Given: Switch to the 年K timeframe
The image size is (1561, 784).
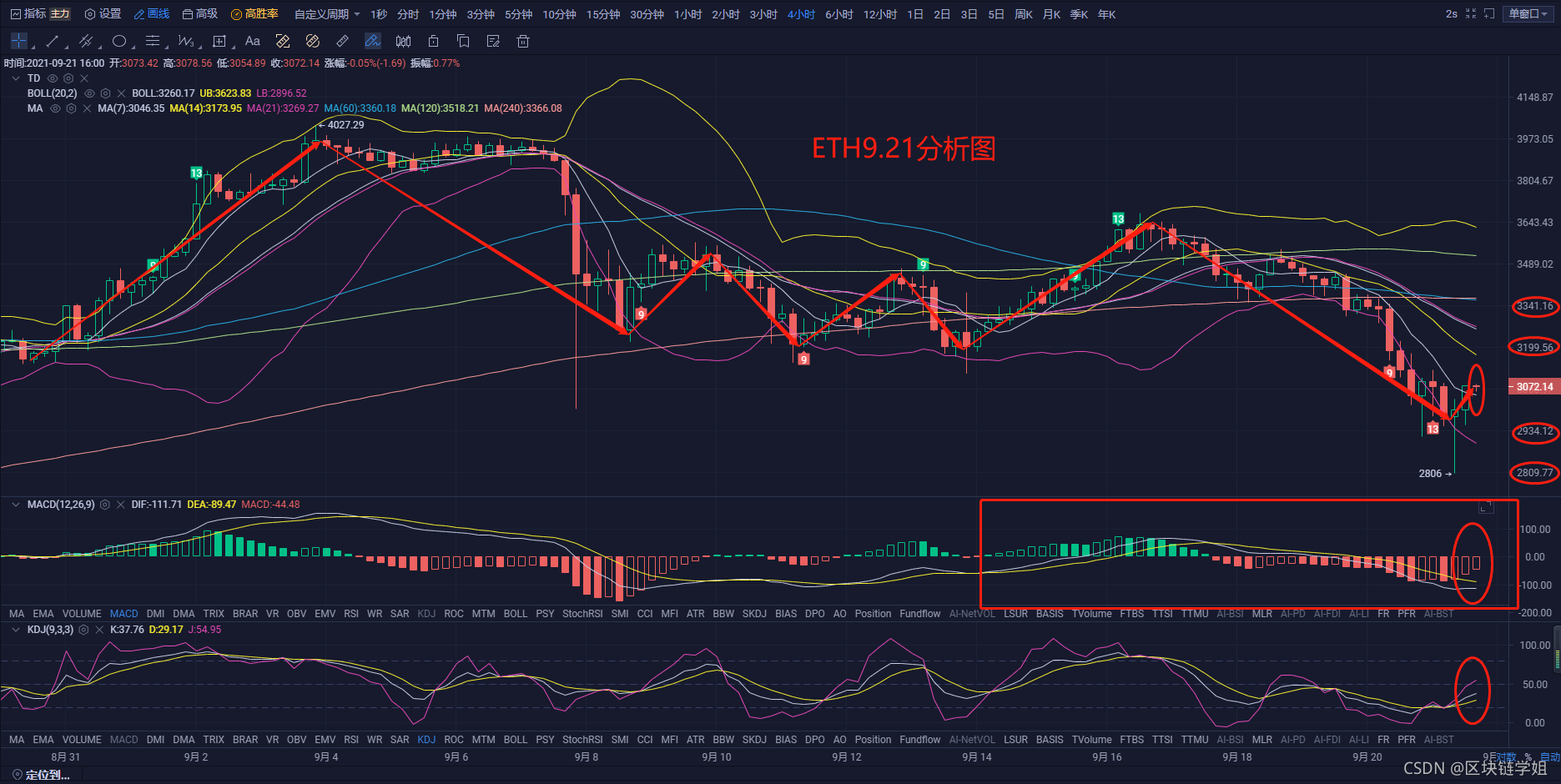Looking at the screenshot, I should coord(1106,14).
